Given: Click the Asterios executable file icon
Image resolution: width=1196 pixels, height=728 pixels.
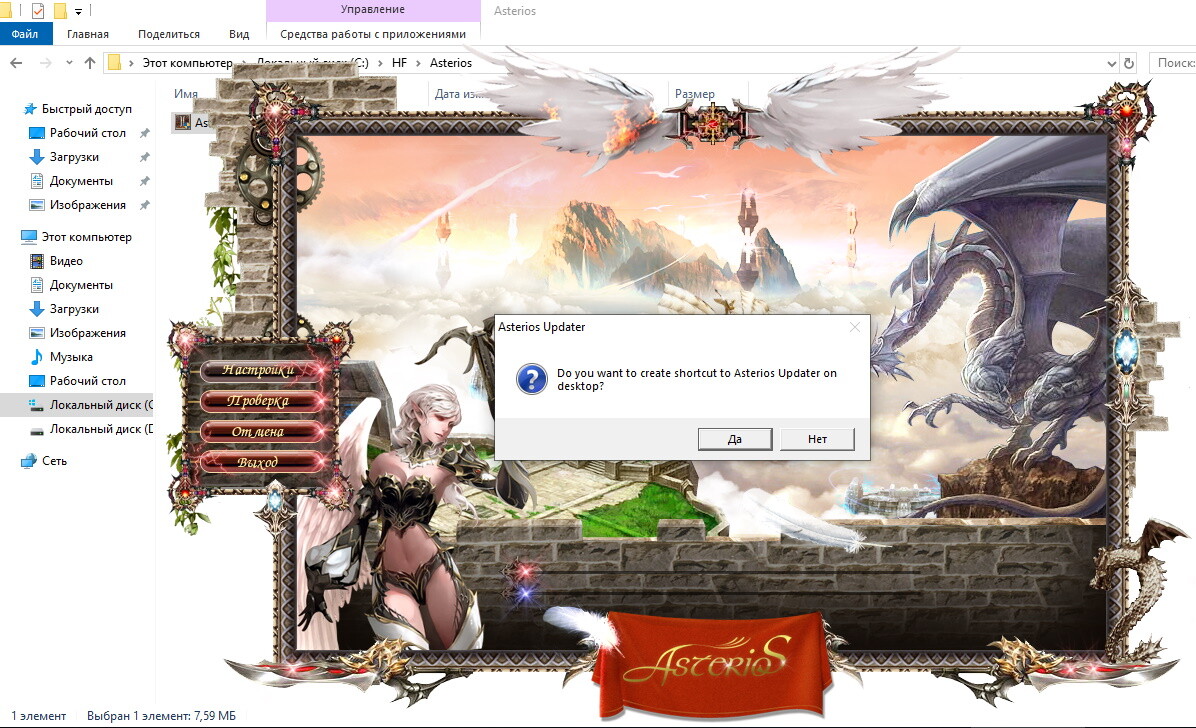Looking at the screenshot, I should (183, 122).
